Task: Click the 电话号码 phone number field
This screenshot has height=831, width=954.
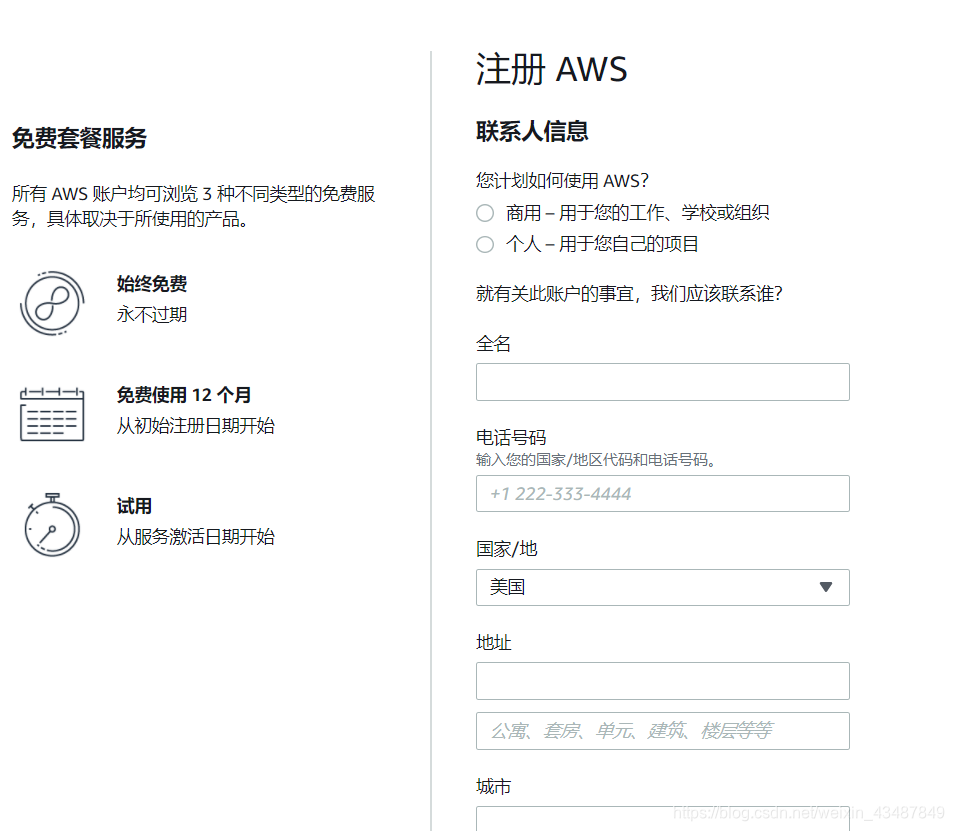Action: (x=663, y=493)
